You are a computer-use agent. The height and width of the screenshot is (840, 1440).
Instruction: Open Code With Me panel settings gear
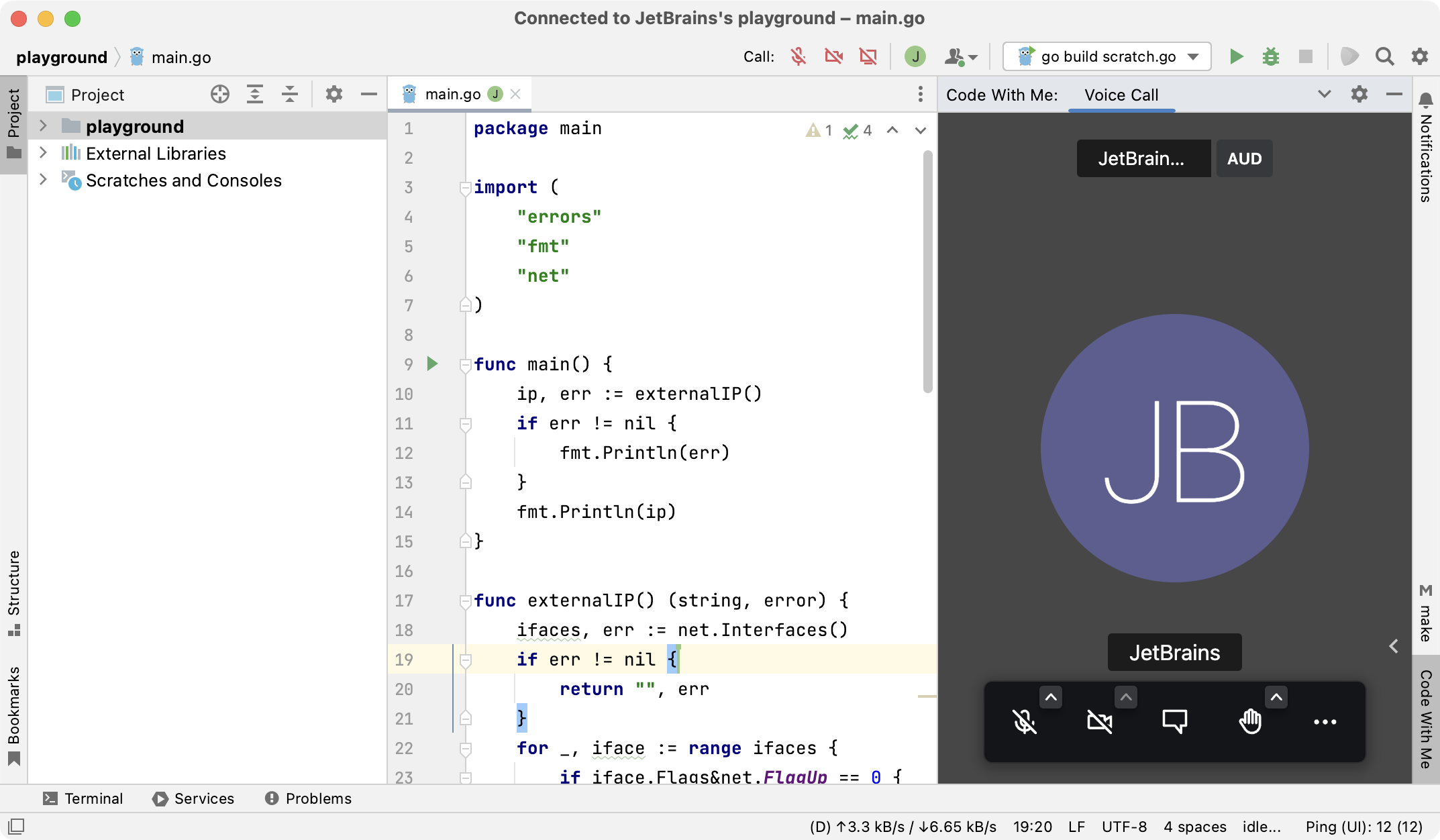click(x=1359, y=94)
